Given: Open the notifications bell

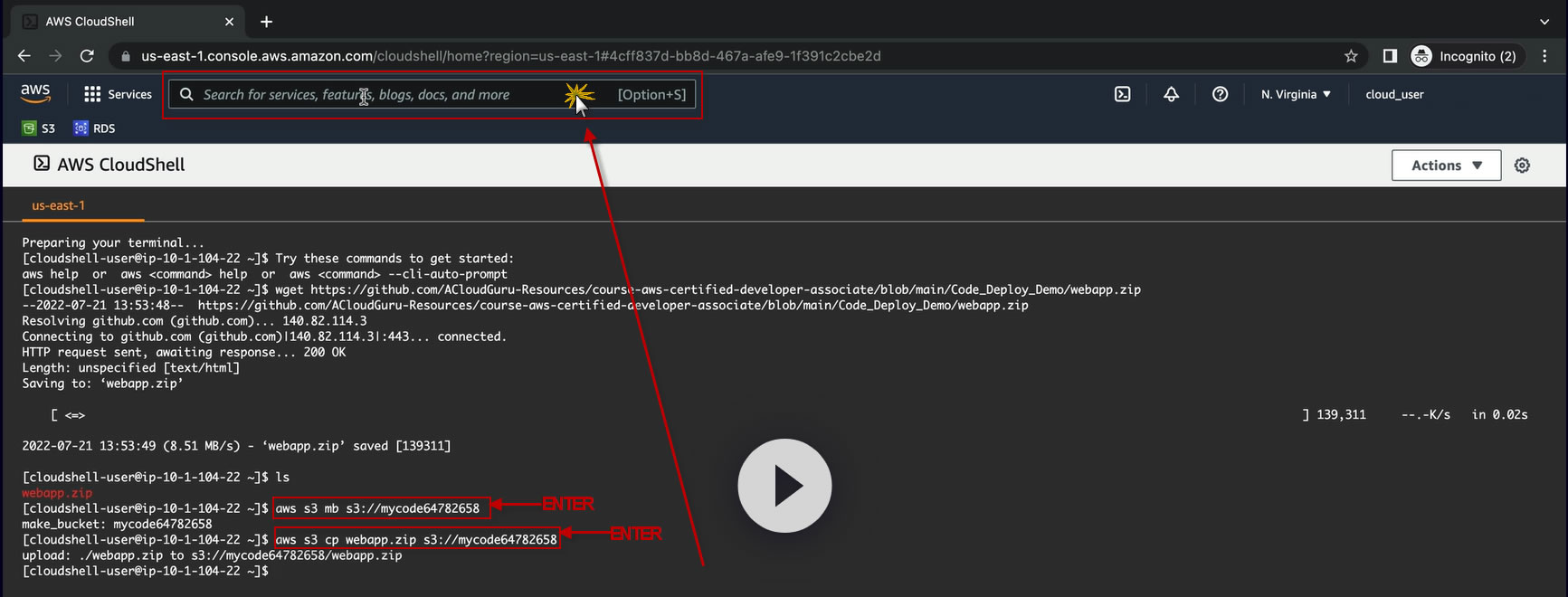Looking at the screenshot, I should 1171,94.
